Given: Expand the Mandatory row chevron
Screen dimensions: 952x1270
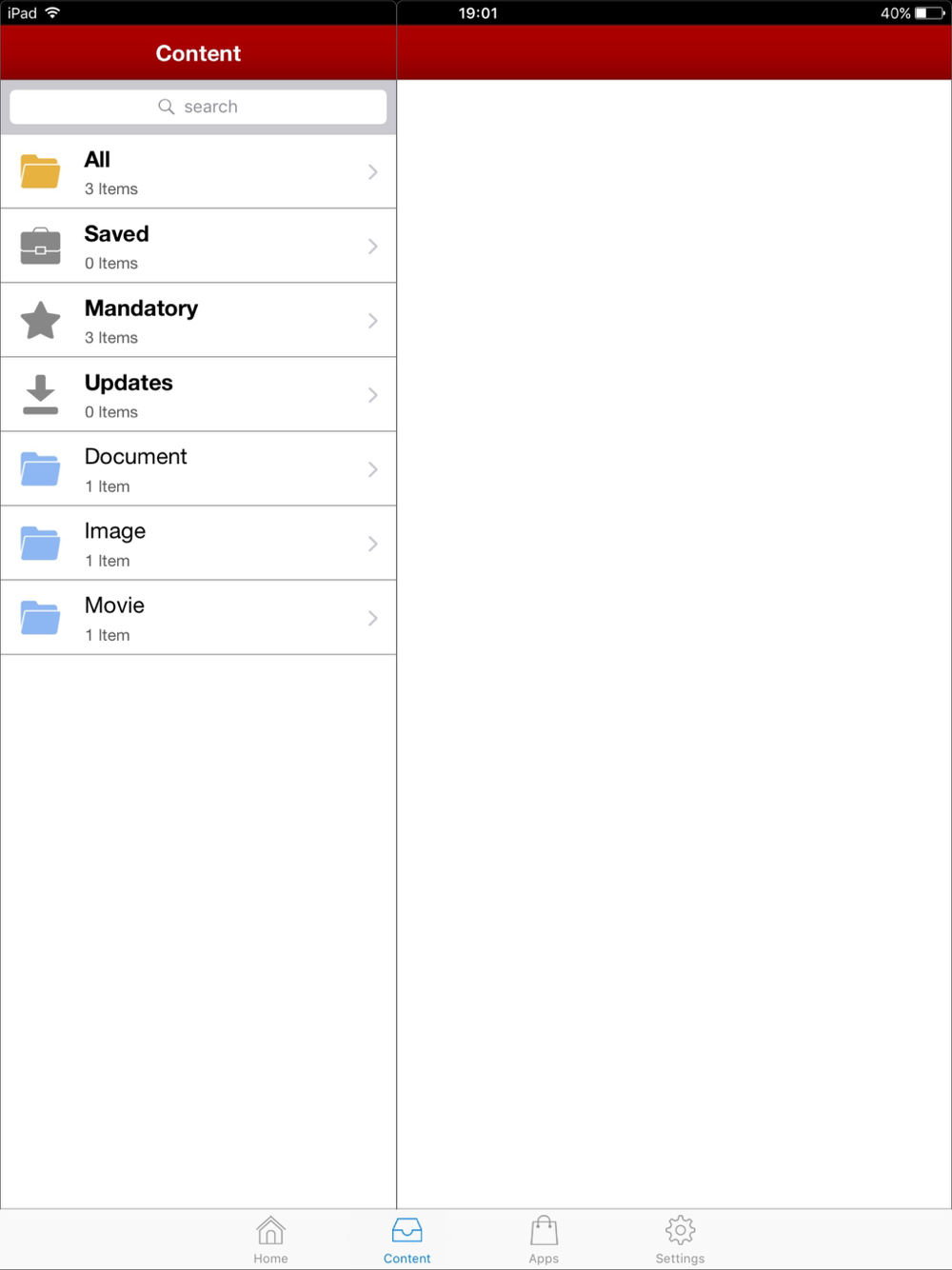Looking at the screenshot, I should click(x=372, y=320).
